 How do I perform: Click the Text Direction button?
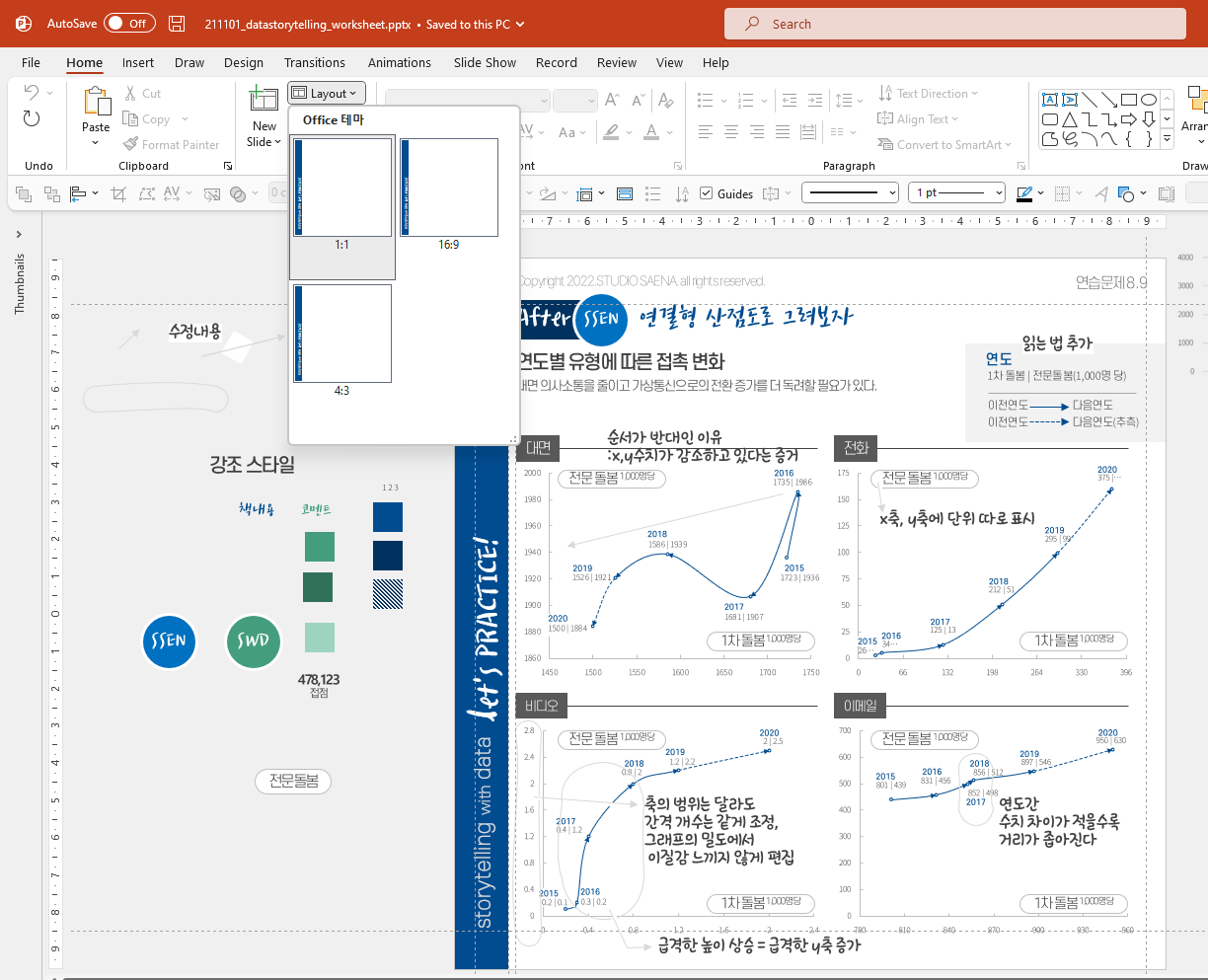pyautogui.click(x=928, y=93)
